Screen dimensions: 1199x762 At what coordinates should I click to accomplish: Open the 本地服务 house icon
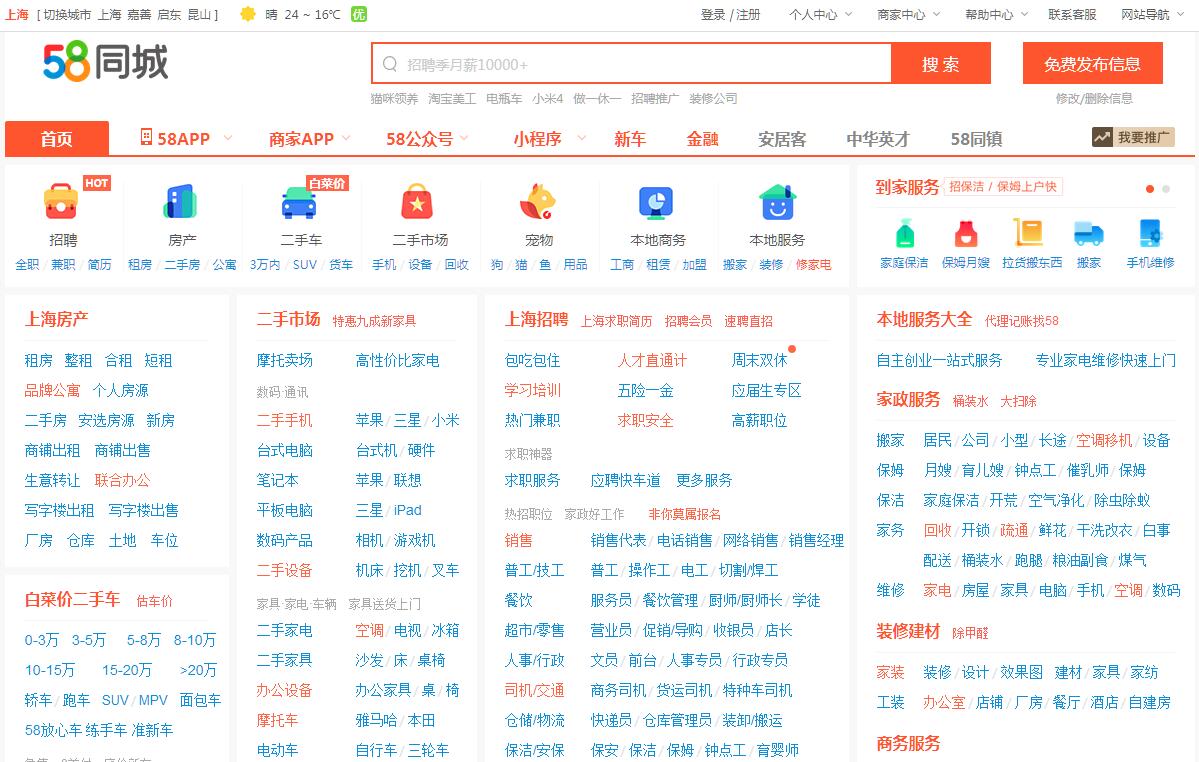(x=777, y=202)
